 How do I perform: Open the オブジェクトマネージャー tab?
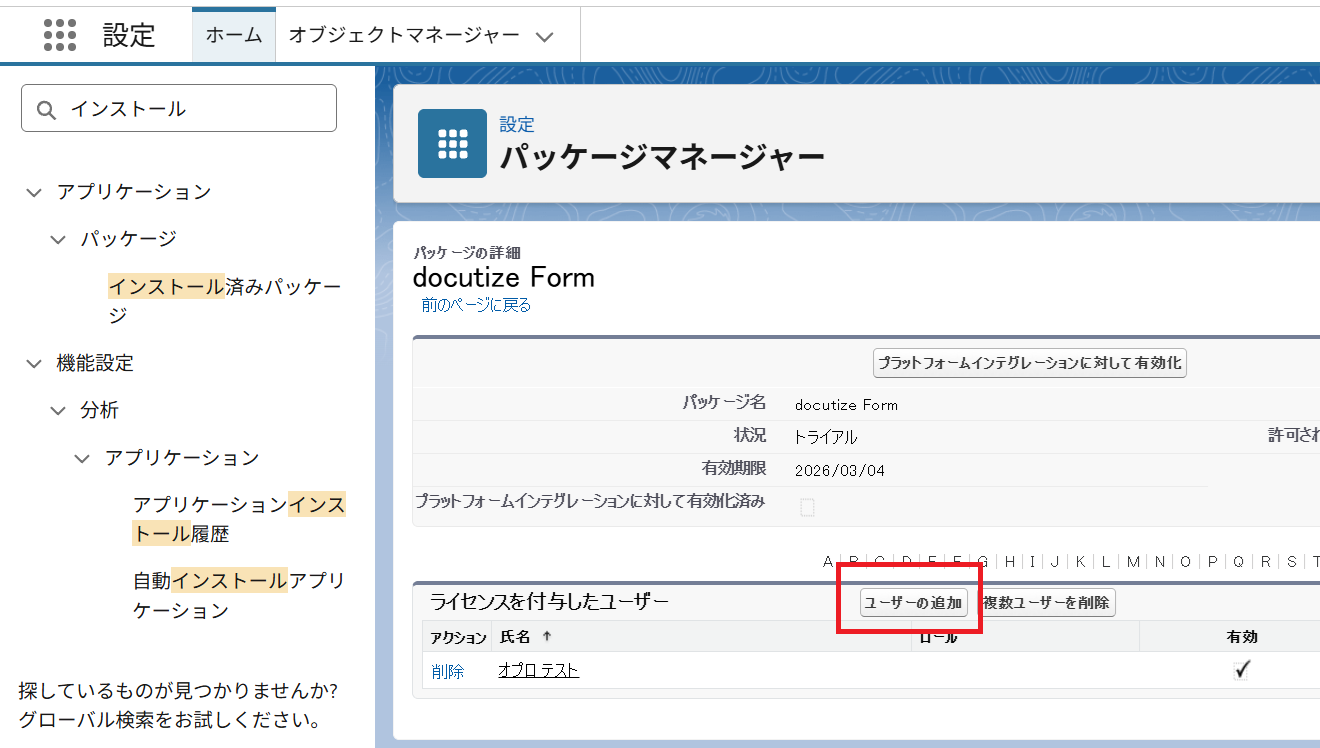(404, 35)
